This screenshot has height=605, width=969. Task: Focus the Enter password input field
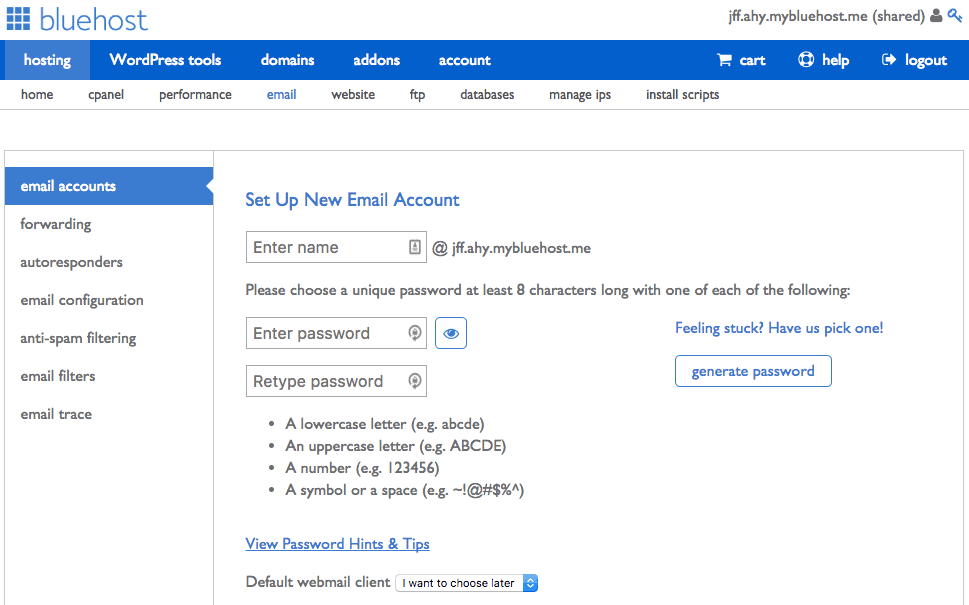click(336, 333)
